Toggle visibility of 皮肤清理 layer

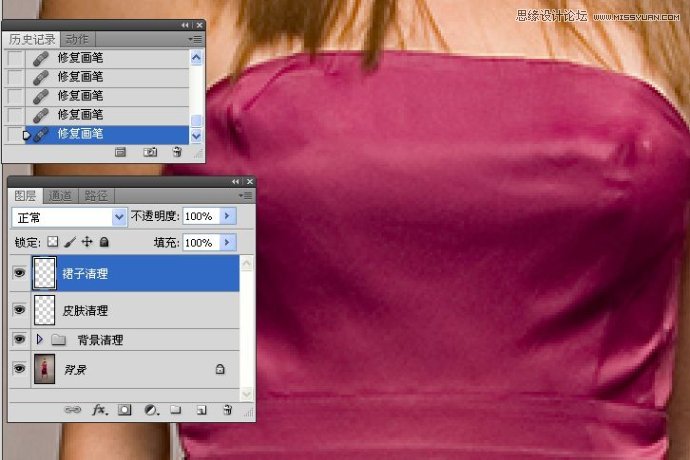pos(18,310)
